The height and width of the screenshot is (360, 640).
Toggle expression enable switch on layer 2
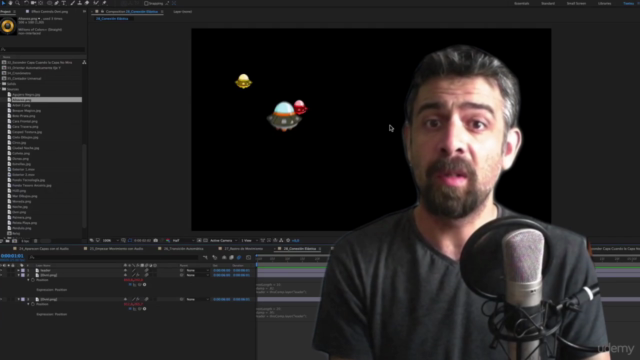coord(130,284)
